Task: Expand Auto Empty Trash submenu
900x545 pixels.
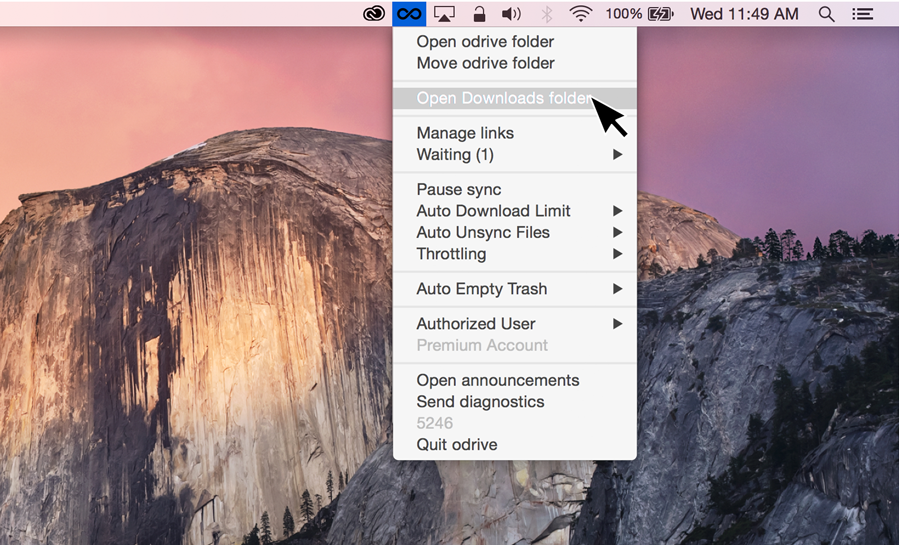Action: 515,289
